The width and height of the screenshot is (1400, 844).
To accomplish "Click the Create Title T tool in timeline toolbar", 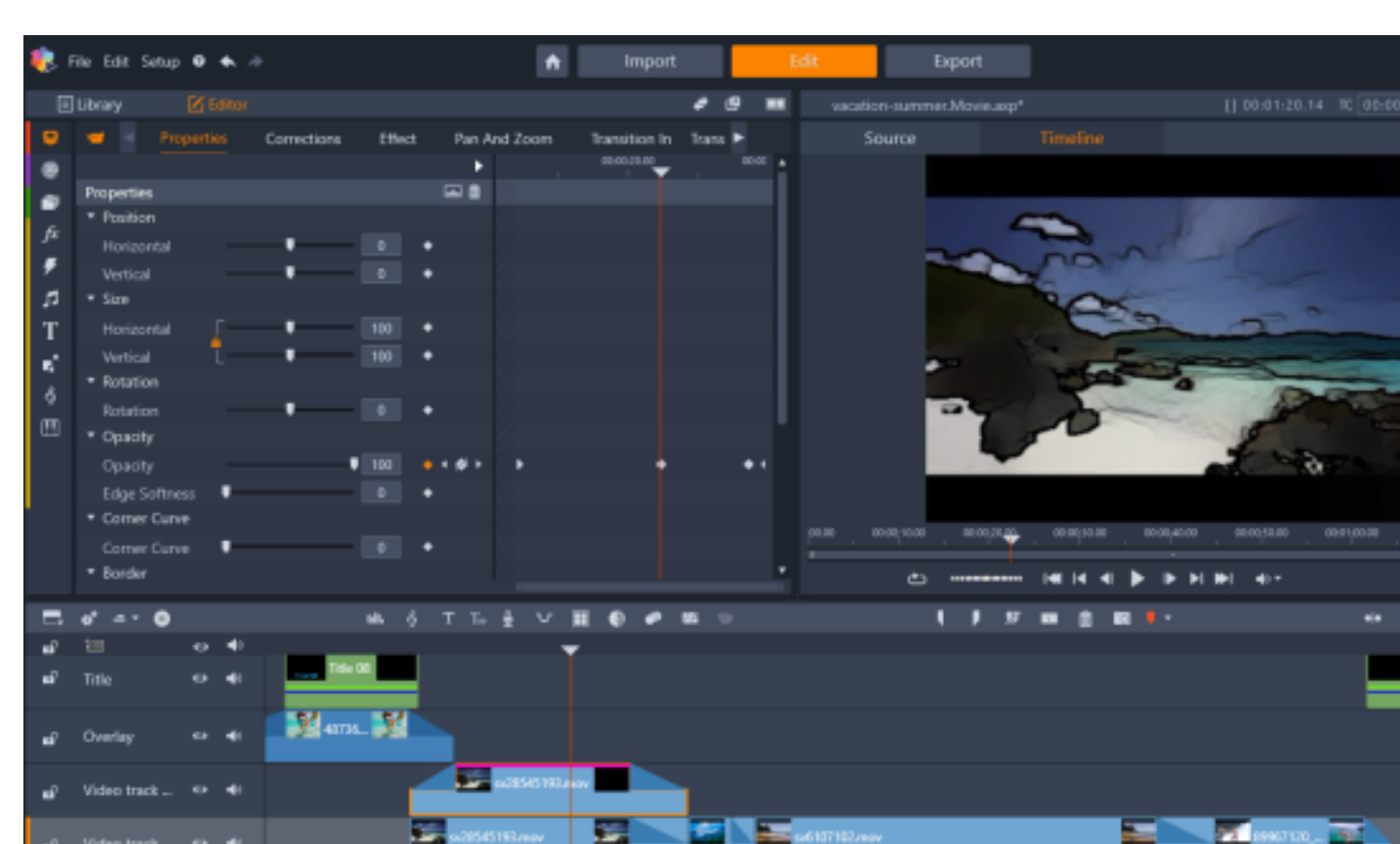I will [448, 618].
